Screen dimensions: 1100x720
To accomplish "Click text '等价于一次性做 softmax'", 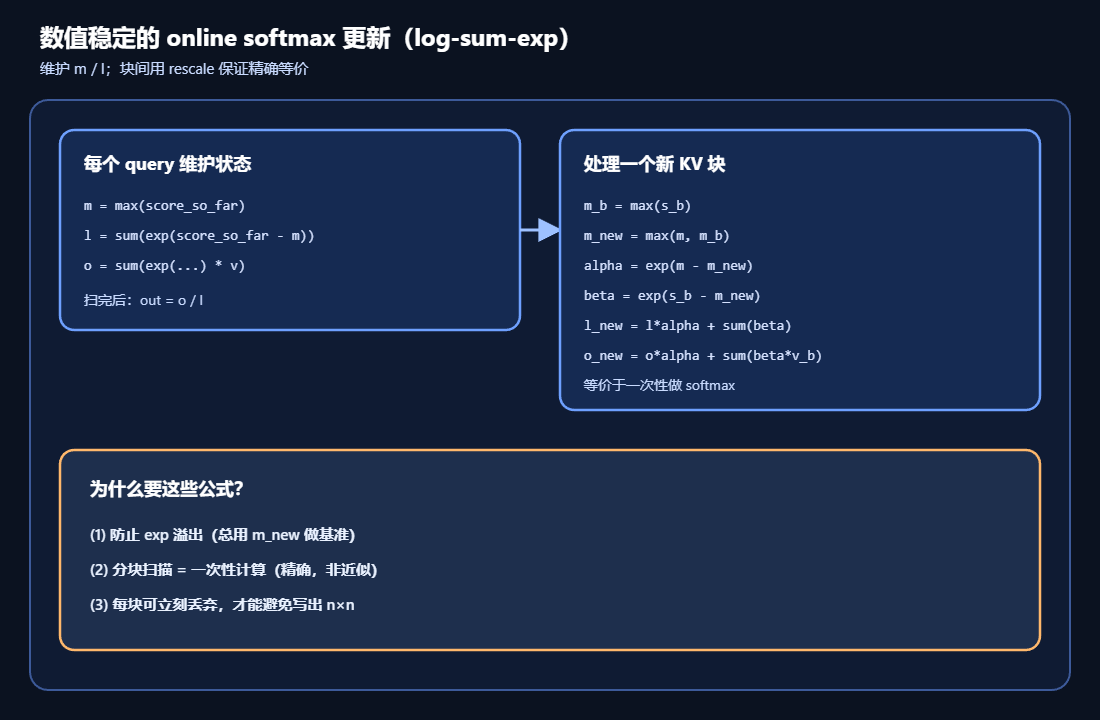I will (659, 385).
